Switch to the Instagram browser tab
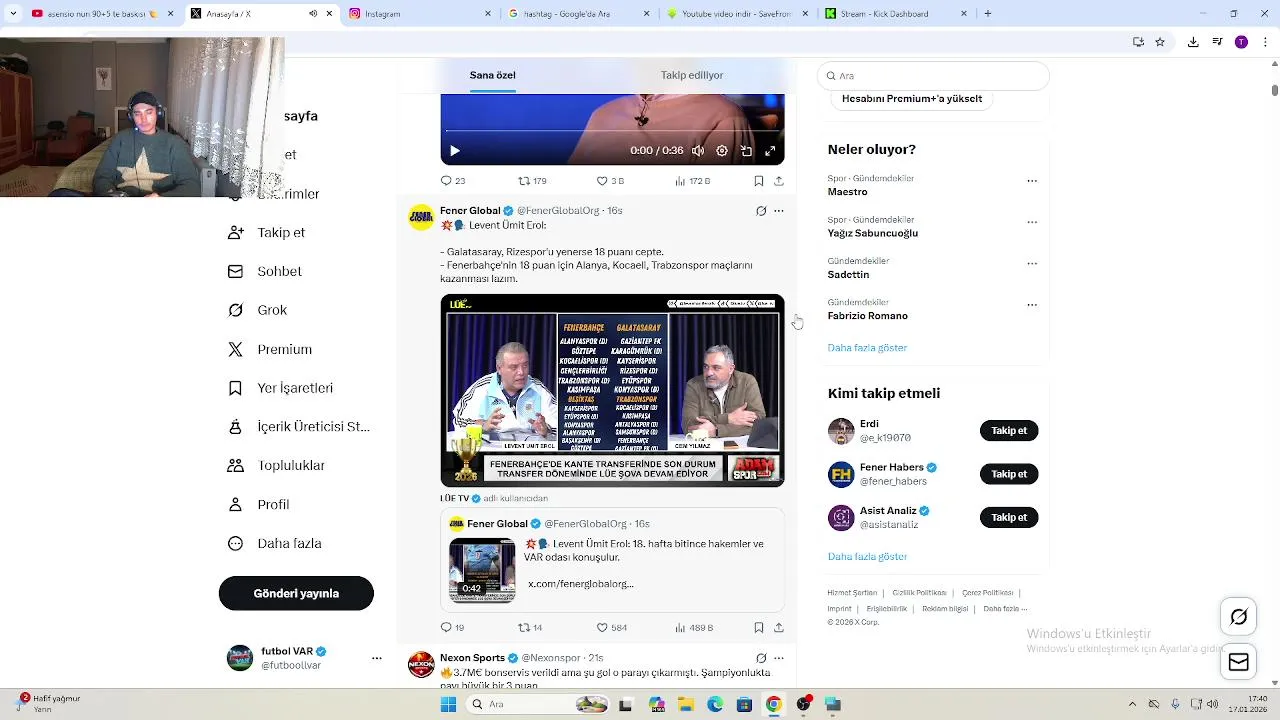The width and height of the screenshot is (1280, 720). [420, 14]
